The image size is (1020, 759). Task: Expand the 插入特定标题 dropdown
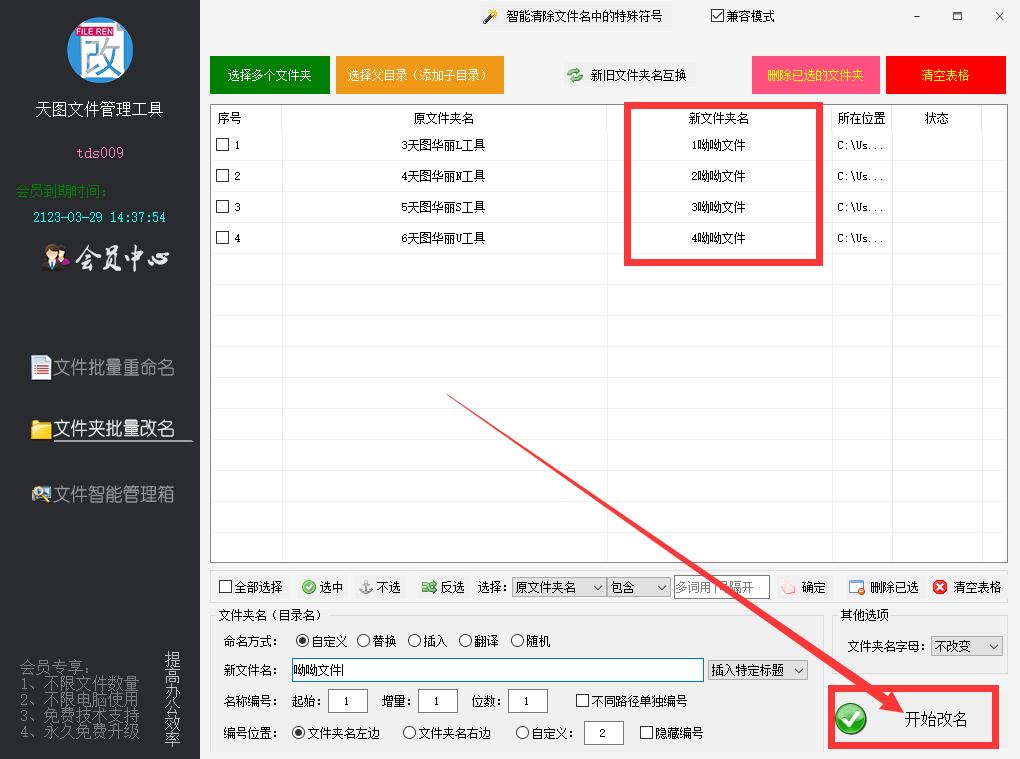point(757,670)
